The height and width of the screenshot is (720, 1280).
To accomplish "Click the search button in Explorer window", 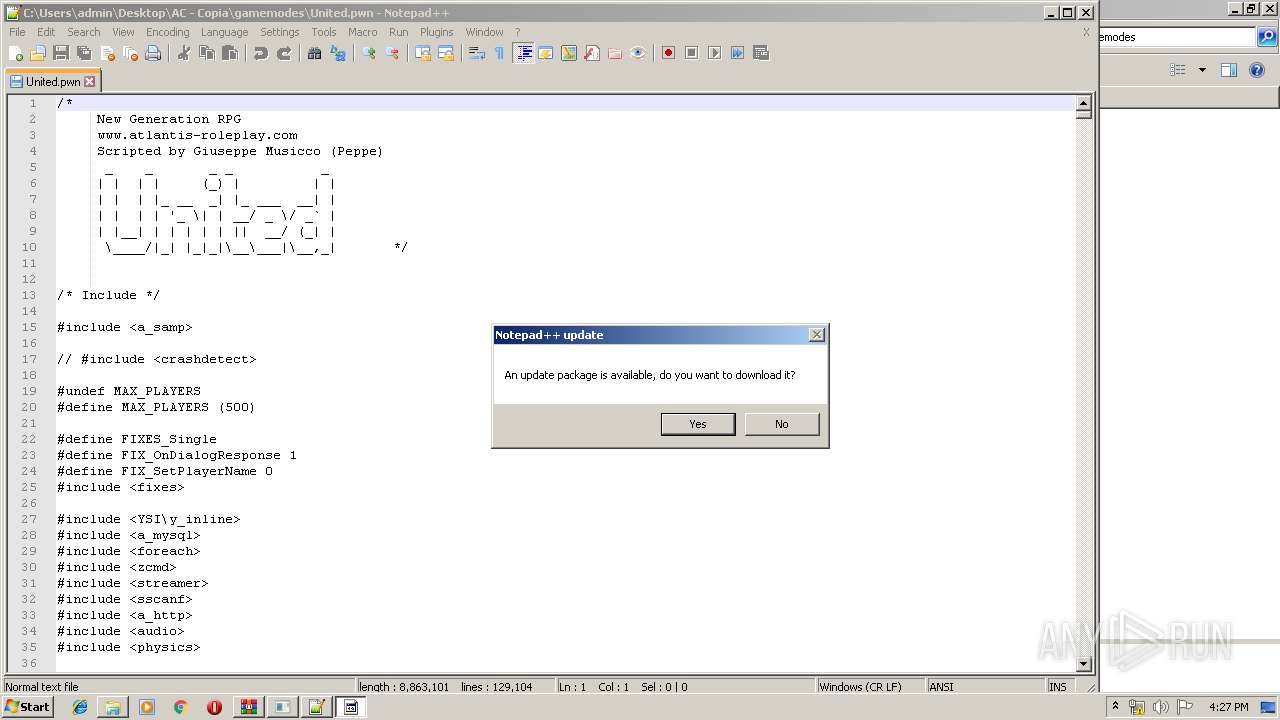I will [1267, 37].
